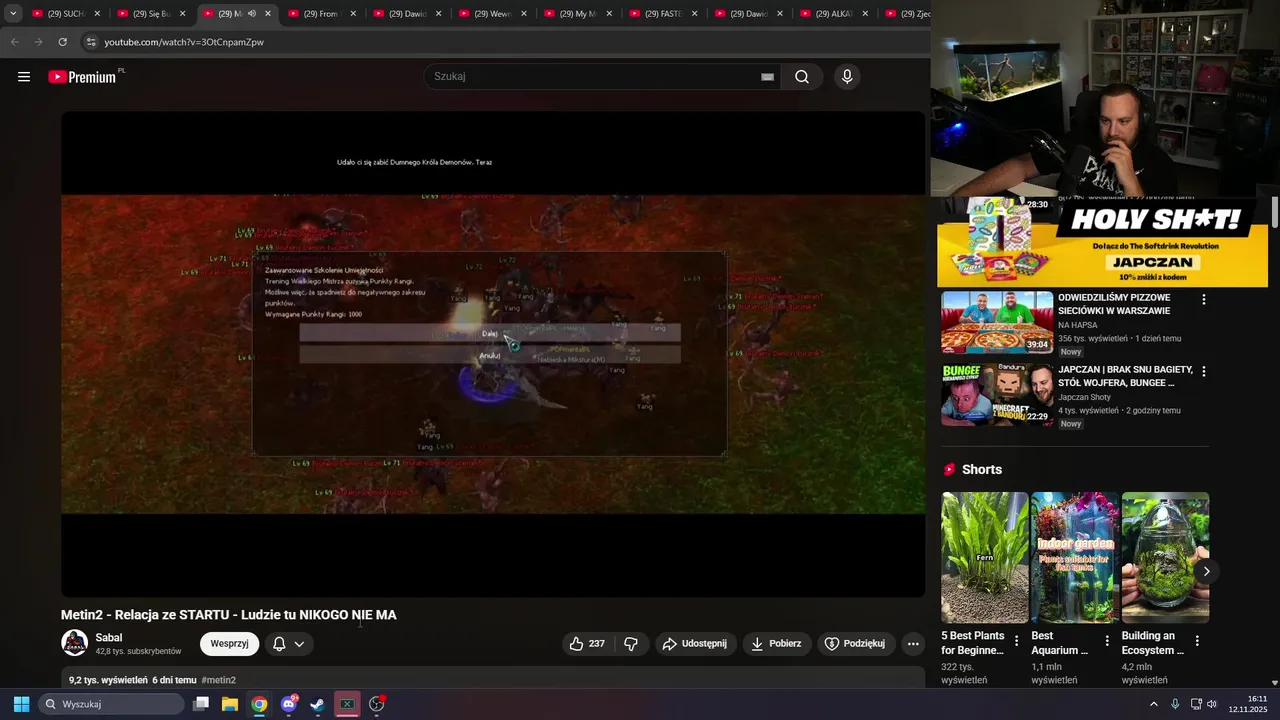Viewport: 1280px width, 720px height.
Task: Click the #metin2 hashtag link
Action: pos(218,680)
